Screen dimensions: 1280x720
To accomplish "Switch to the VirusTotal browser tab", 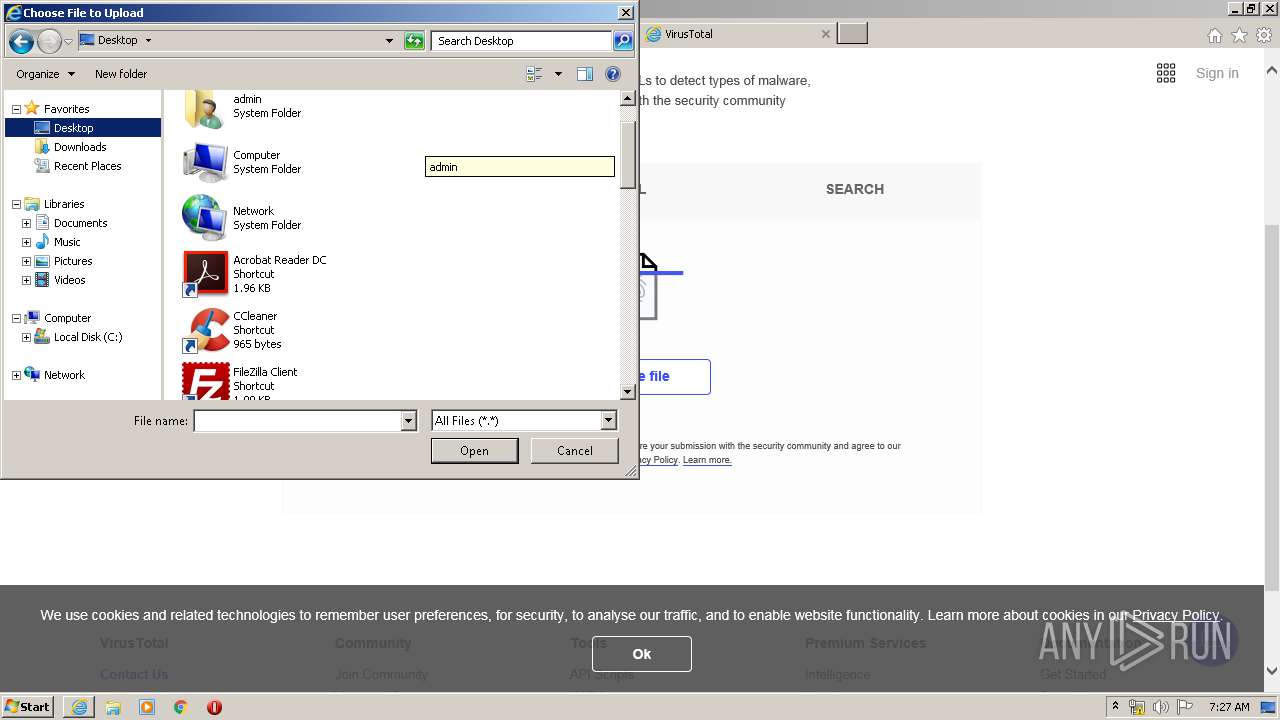I will (x=739, y=34).
